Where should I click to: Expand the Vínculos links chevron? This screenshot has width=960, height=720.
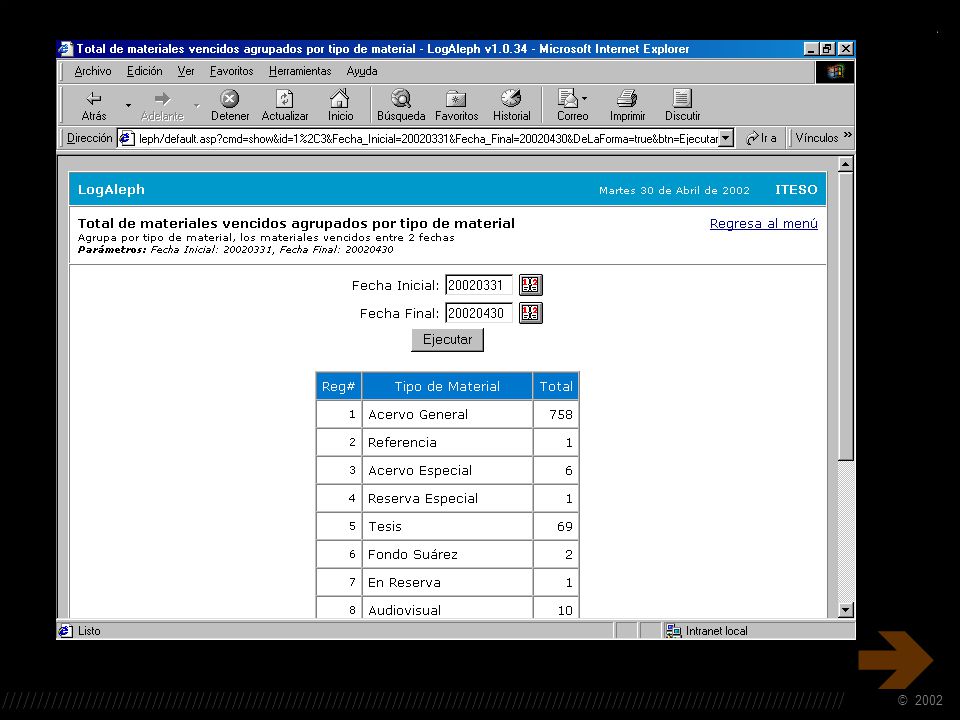(847, 135)
